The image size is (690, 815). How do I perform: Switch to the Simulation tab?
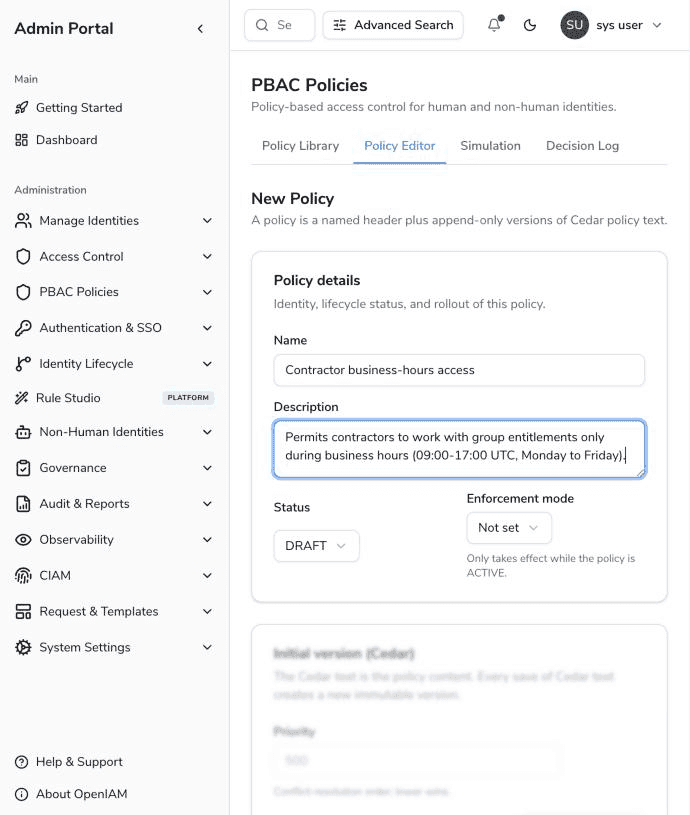click(490, 146)
